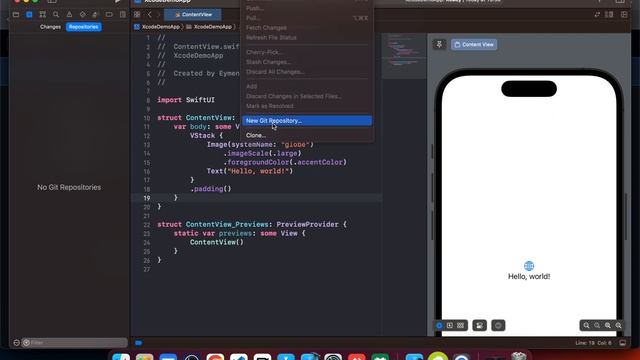This screenshot has height=360, width=640.
Task: Toggle editor review changes icon
Action: point(597,15)
